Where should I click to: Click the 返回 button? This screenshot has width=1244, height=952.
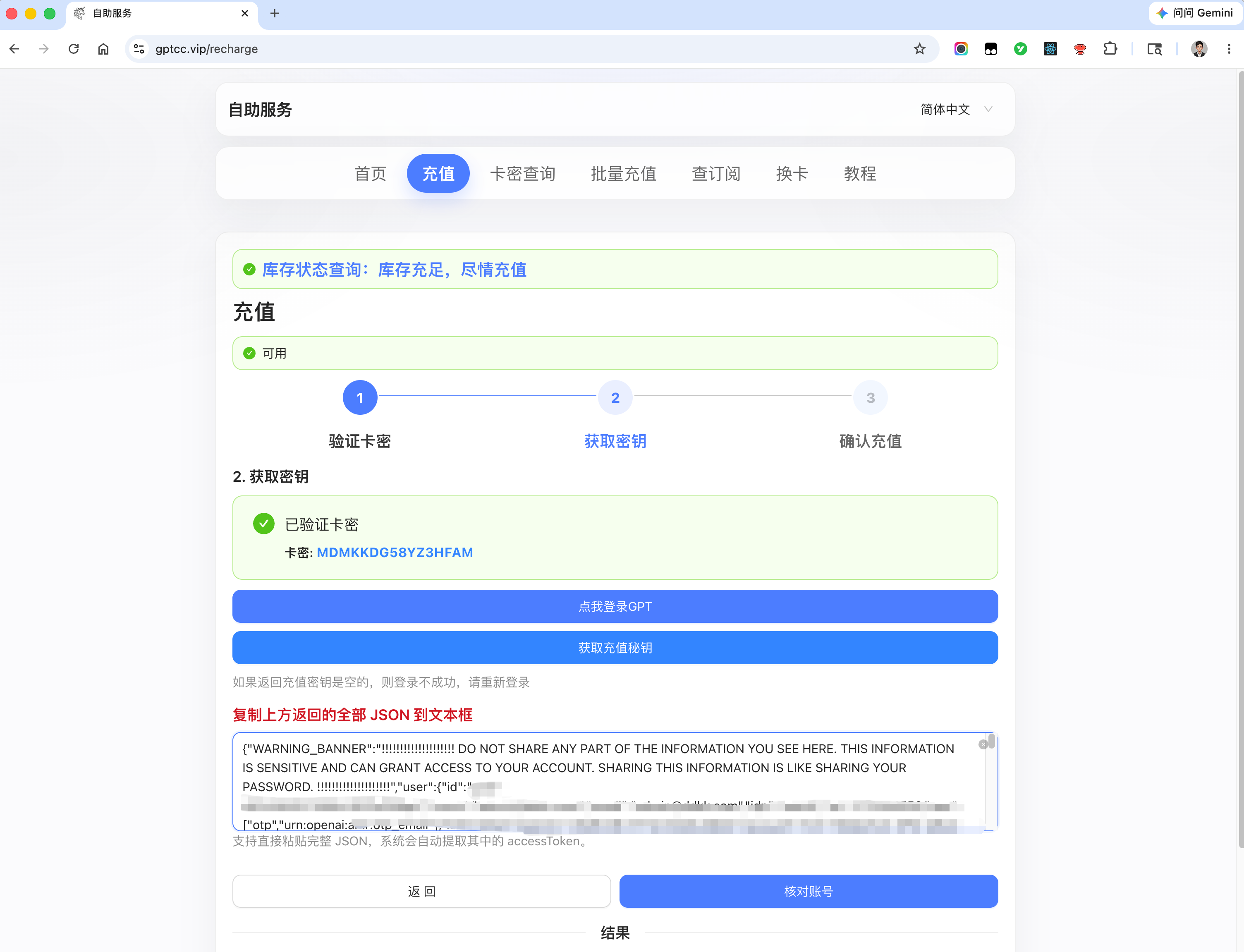(x=422, y=891)
